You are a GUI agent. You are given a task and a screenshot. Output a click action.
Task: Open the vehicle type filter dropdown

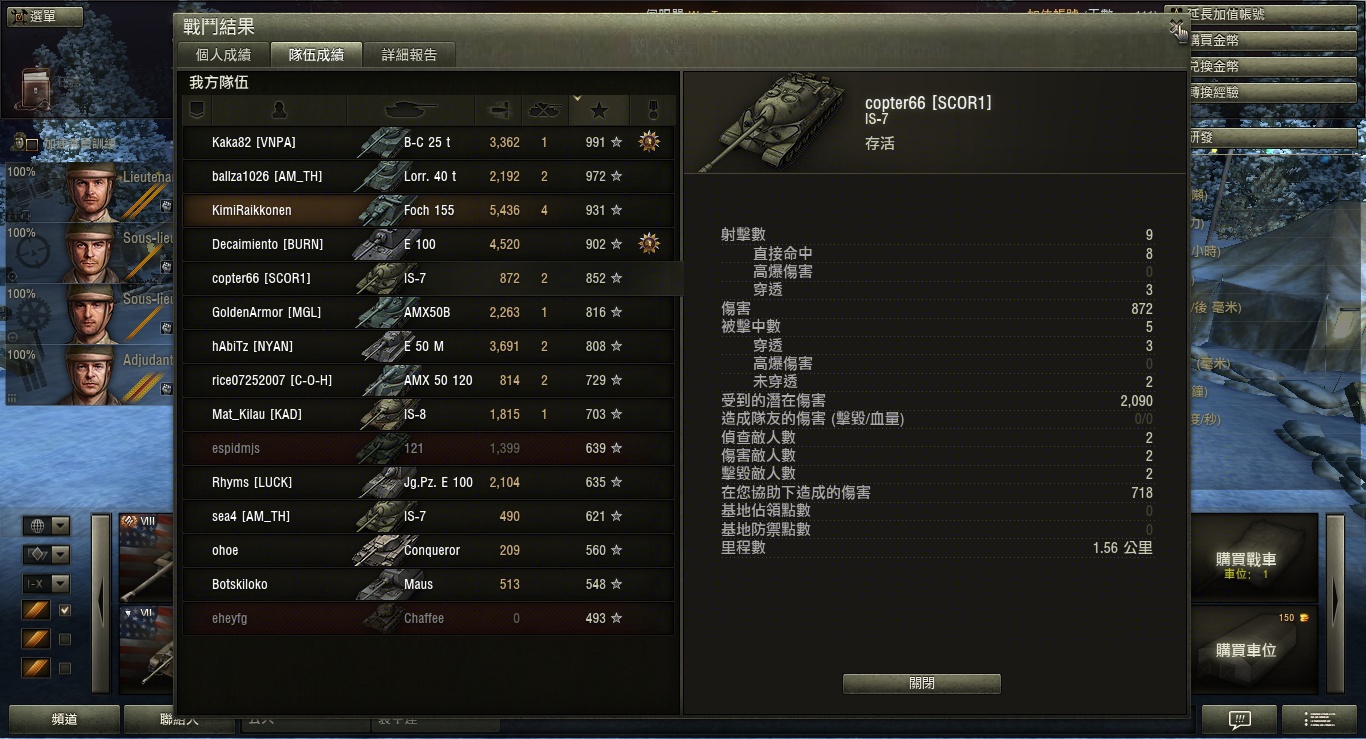pyautogui.click(x=47, y=555)
